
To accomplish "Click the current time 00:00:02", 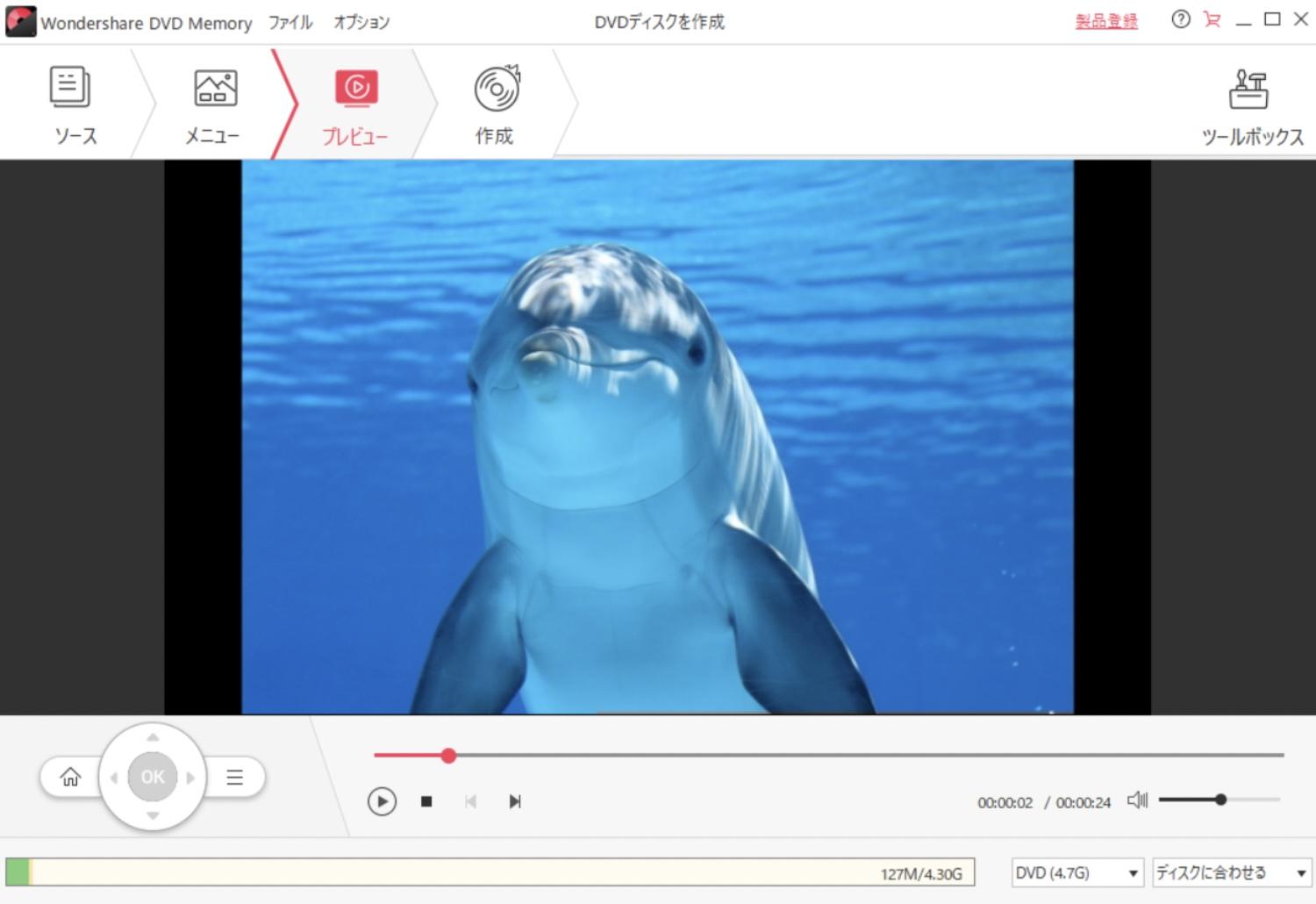I will click(x=1005, y=802).
